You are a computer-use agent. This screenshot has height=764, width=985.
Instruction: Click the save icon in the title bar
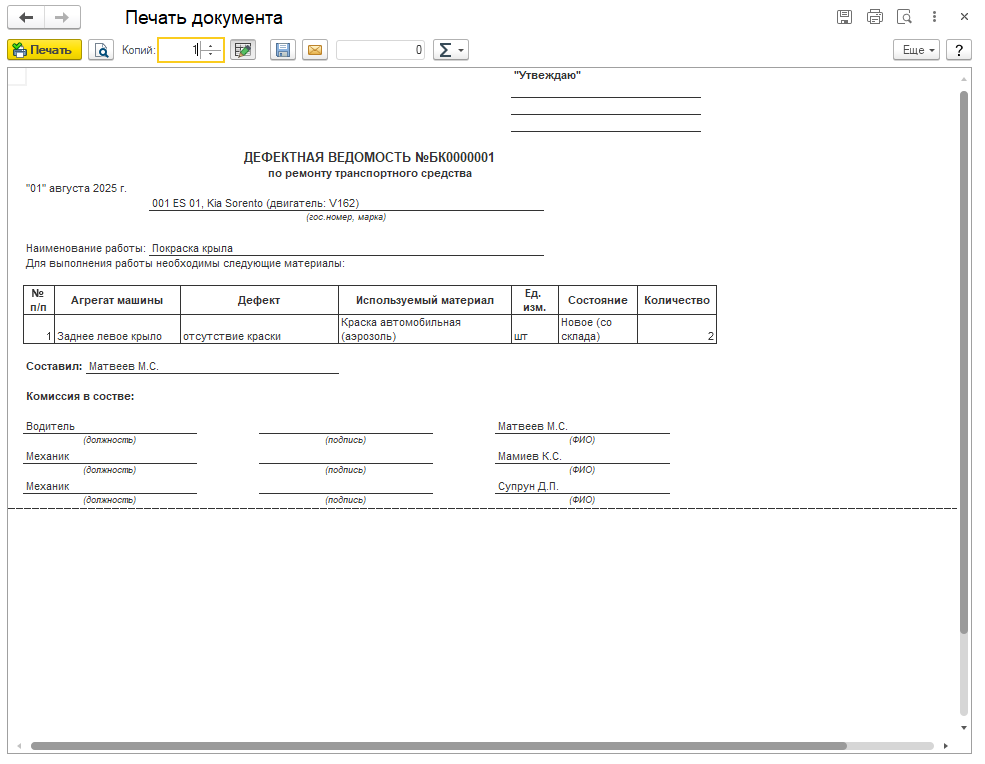pyautogui.click(x=844, y=17)
